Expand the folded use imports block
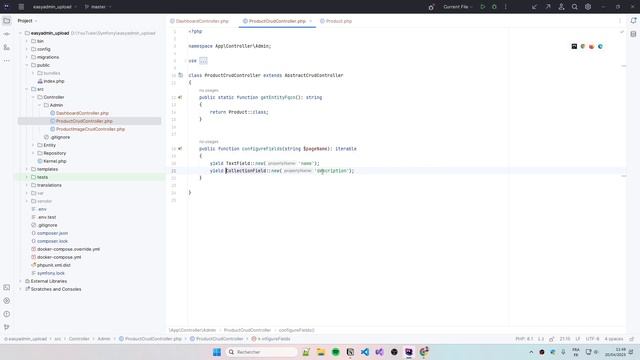The width and height of the screenshot is (640, 360). point(203,61)
